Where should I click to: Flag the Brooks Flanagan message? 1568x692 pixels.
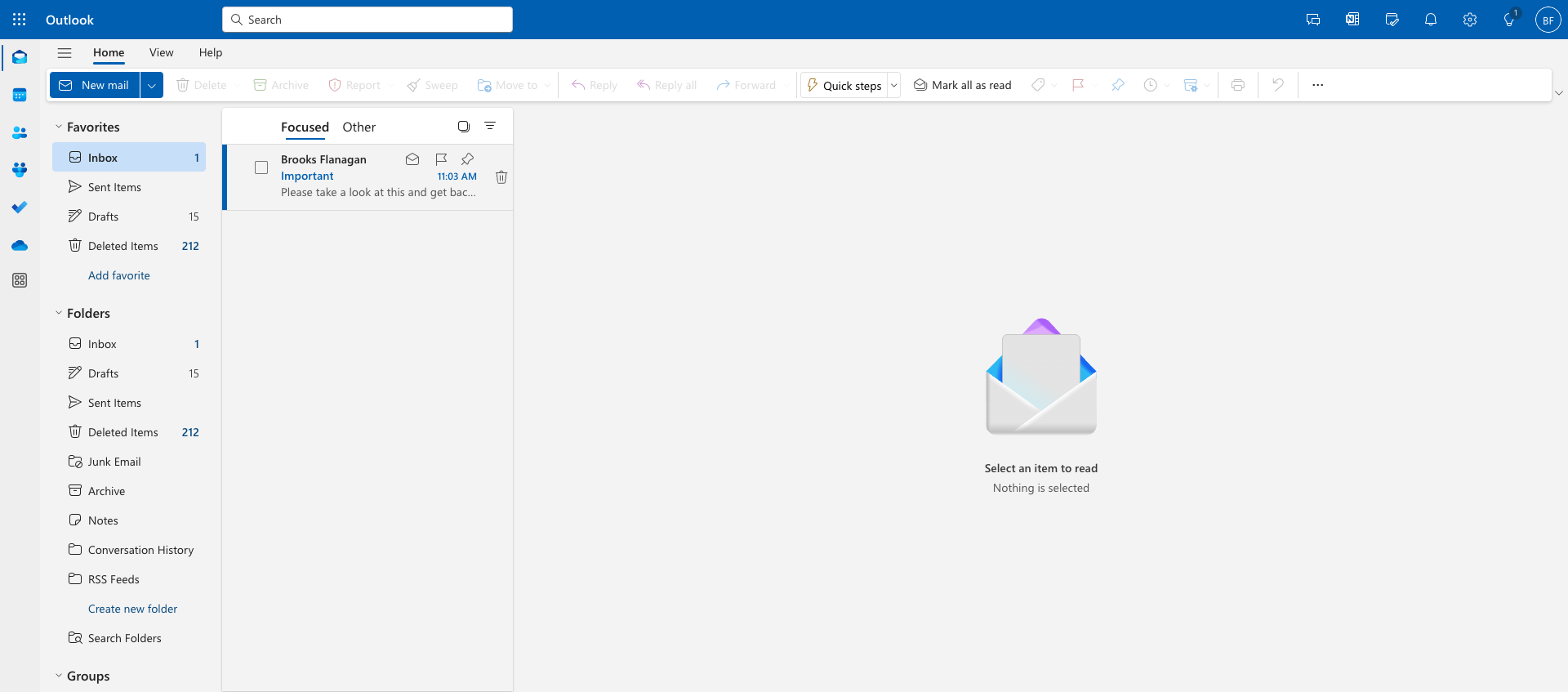pyautogui.click(x=441, y=159)
